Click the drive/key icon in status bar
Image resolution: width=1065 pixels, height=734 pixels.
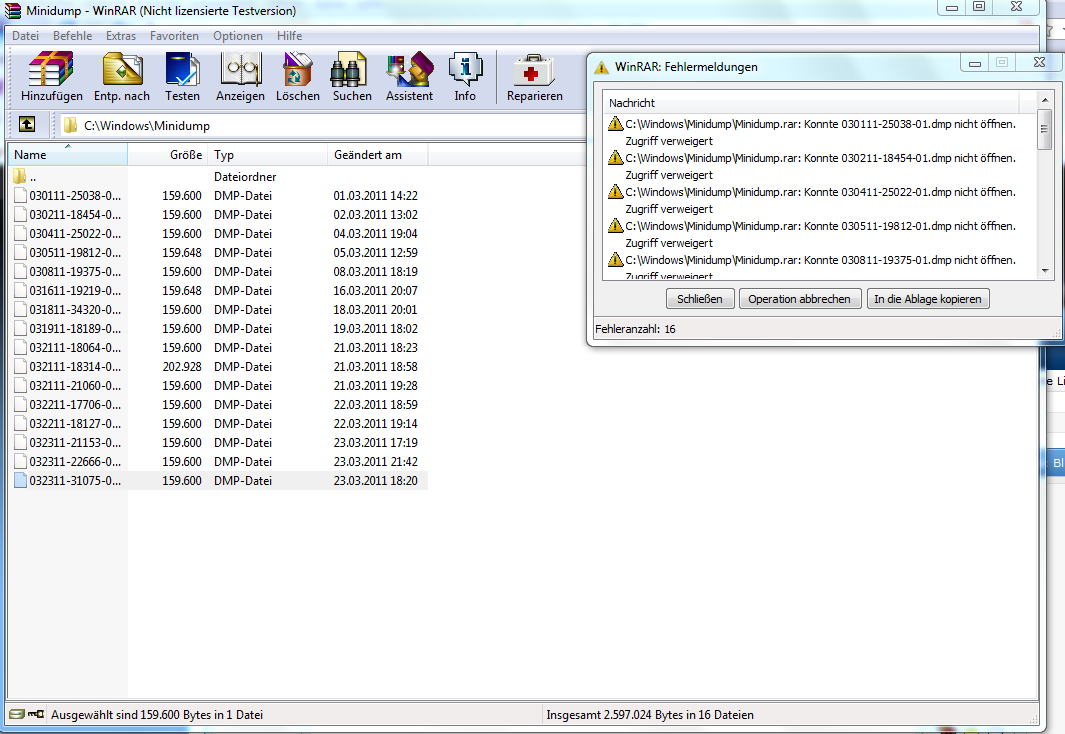pos(26,714)
